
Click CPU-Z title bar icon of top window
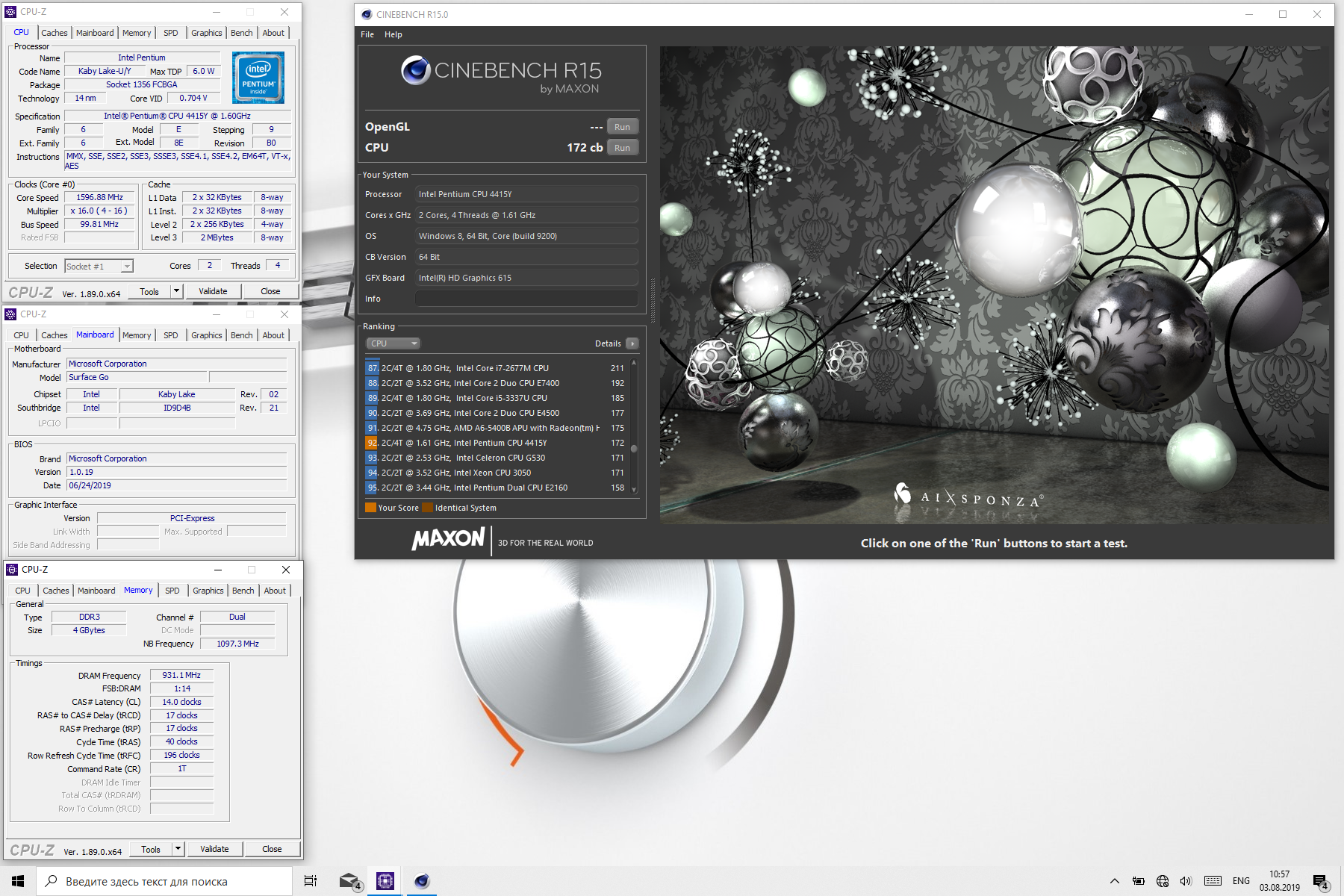(10, 12)
